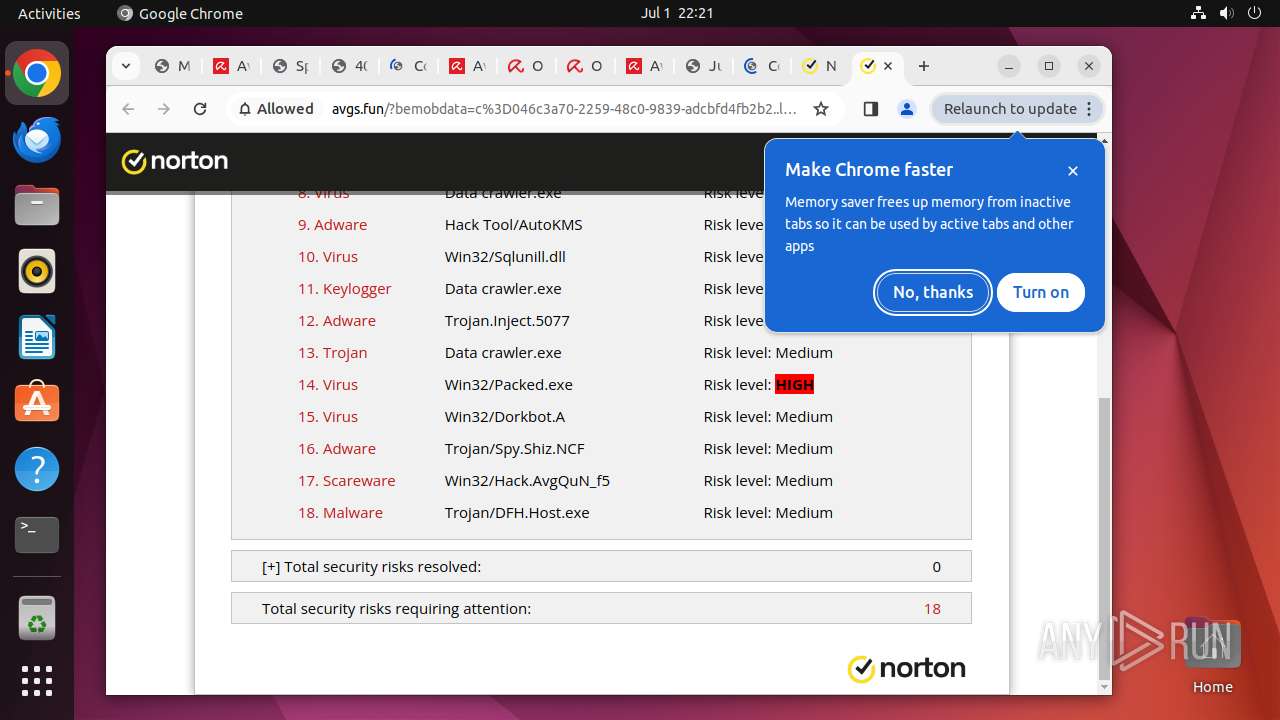The image size is (1280, 720).
Task: Bookmark this page with the star
Action: [821, 109]
